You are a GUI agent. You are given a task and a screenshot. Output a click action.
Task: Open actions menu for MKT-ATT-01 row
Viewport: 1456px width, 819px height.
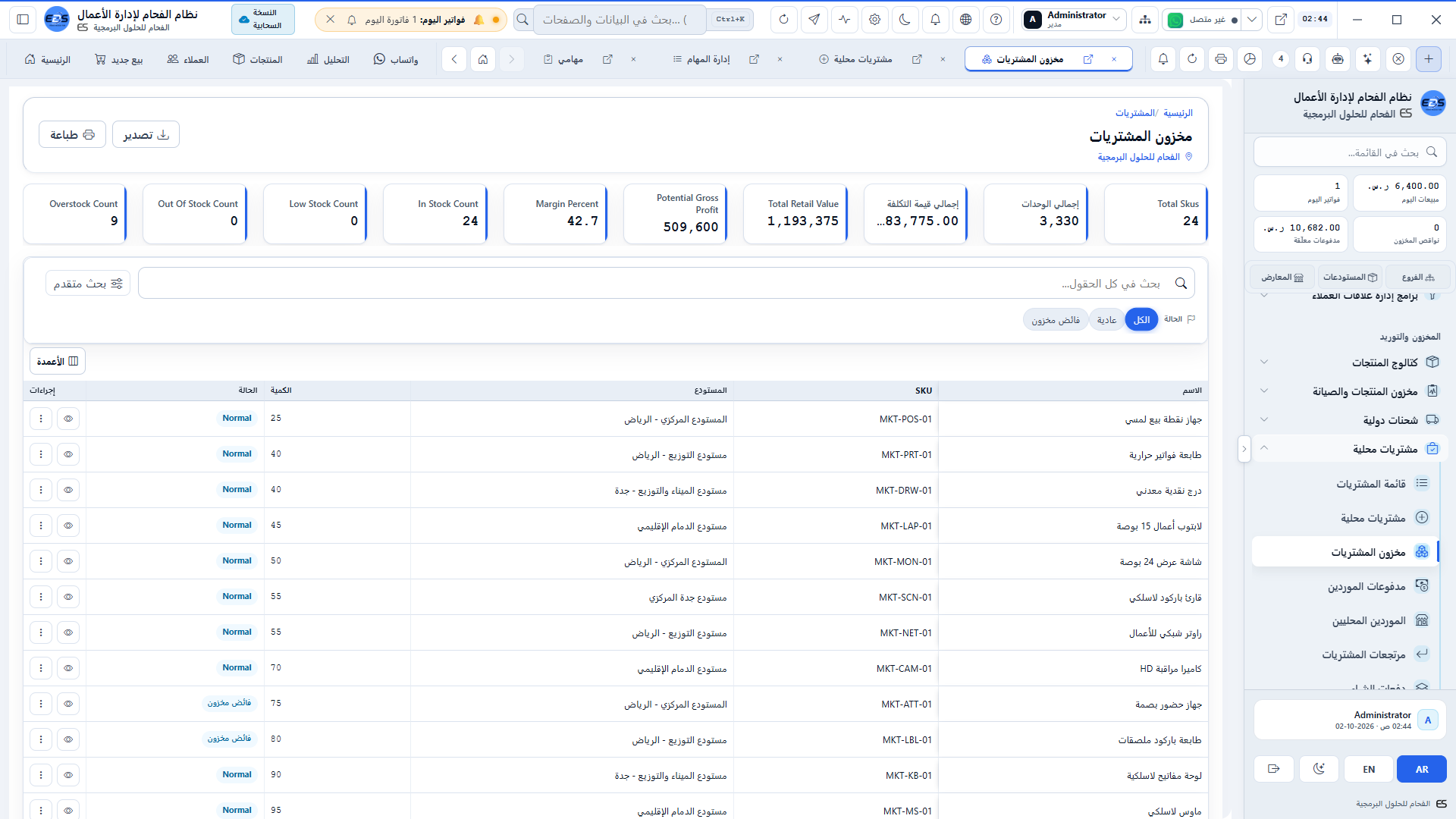click(41, 704)
